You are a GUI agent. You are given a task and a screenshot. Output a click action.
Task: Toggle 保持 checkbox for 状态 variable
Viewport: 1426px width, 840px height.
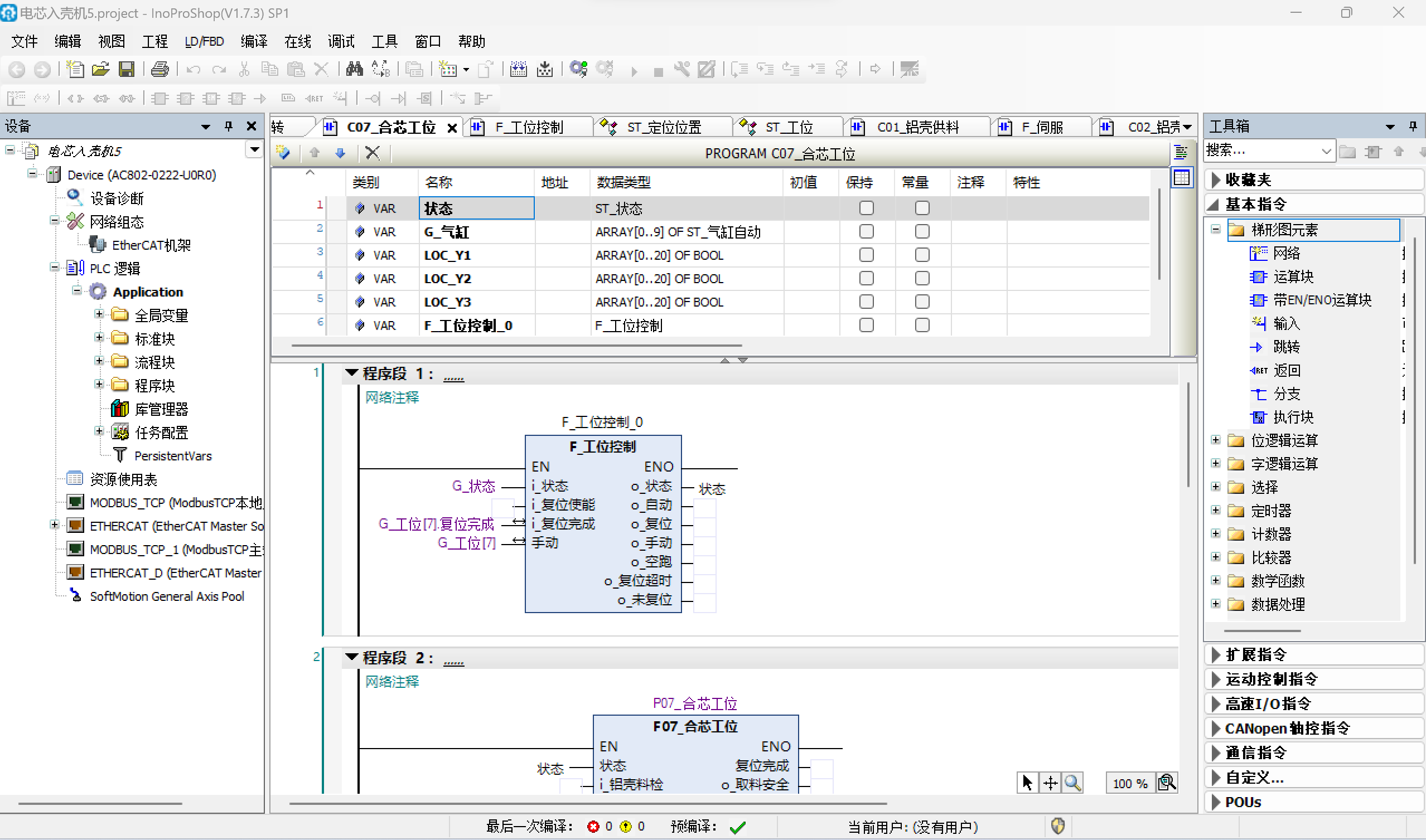click(866, 208)
